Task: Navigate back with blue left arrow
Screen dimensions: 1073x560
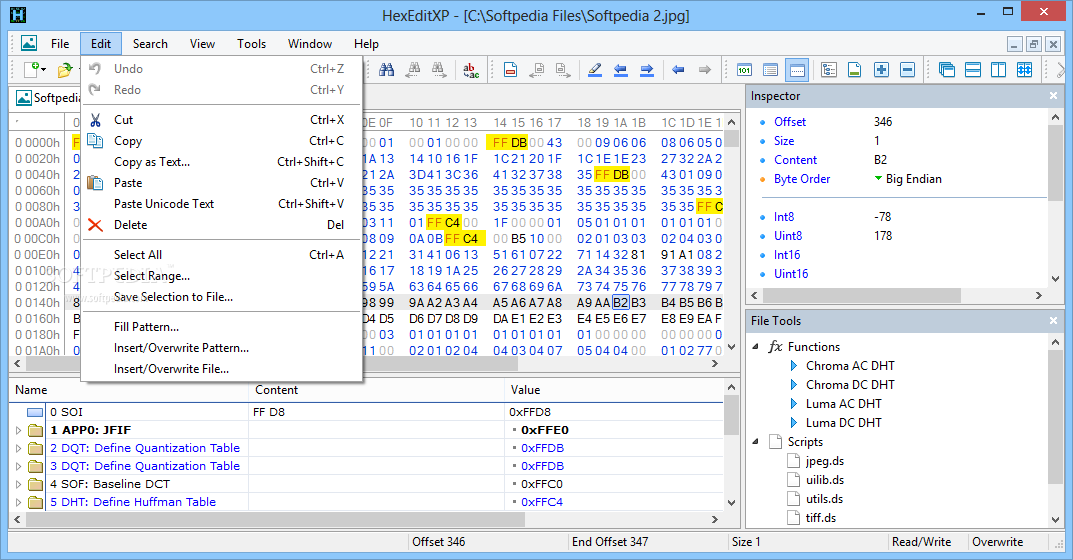Action: pos(678,70)
